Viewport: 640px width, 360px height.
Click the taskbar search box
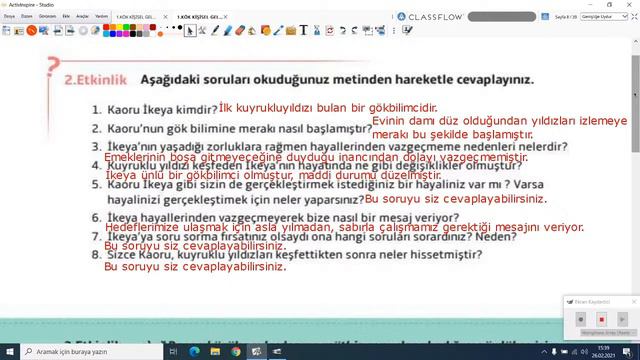92,351
